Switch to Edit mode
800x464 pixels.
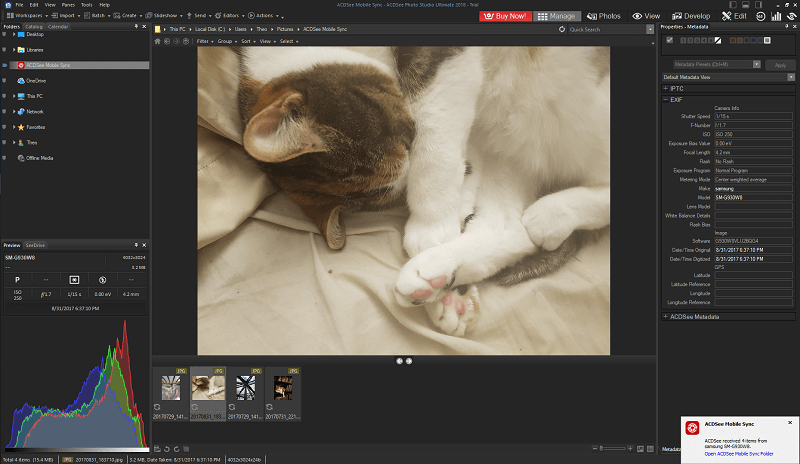733,16
